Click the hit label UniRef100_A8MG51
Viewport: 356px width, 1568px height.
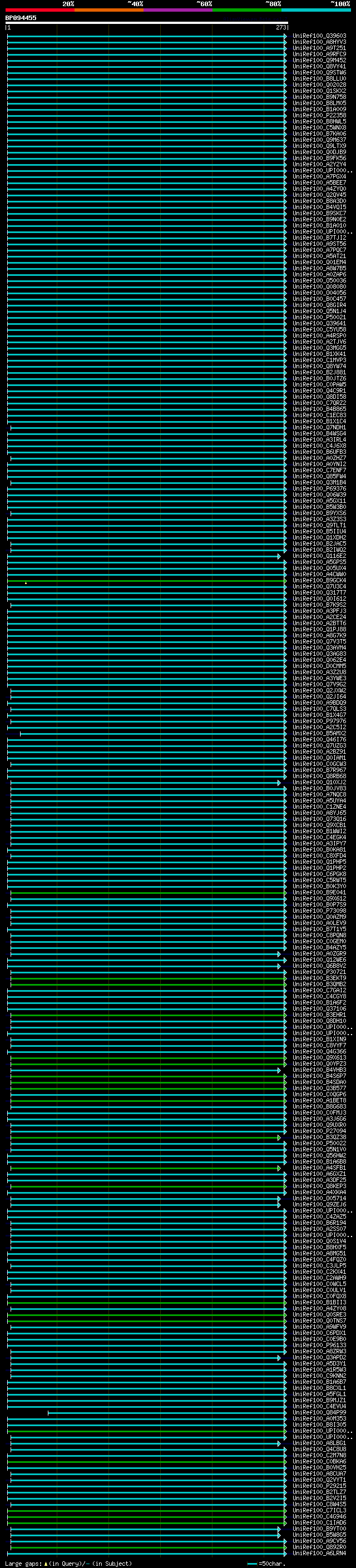(319, 1254)
